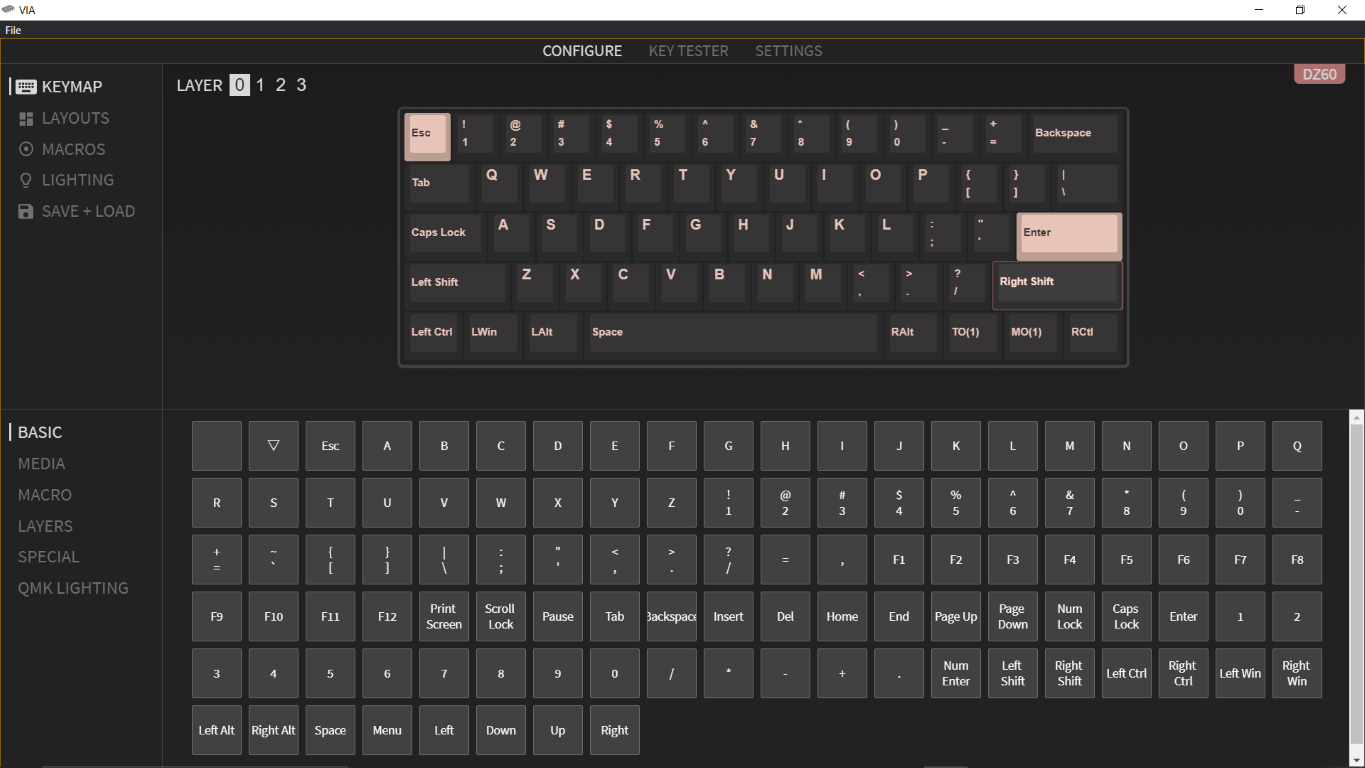Viewport: 1365px width, 768px height.
Task: Switch to the SETTINGS tab
Action: click(x=788, y=51)
